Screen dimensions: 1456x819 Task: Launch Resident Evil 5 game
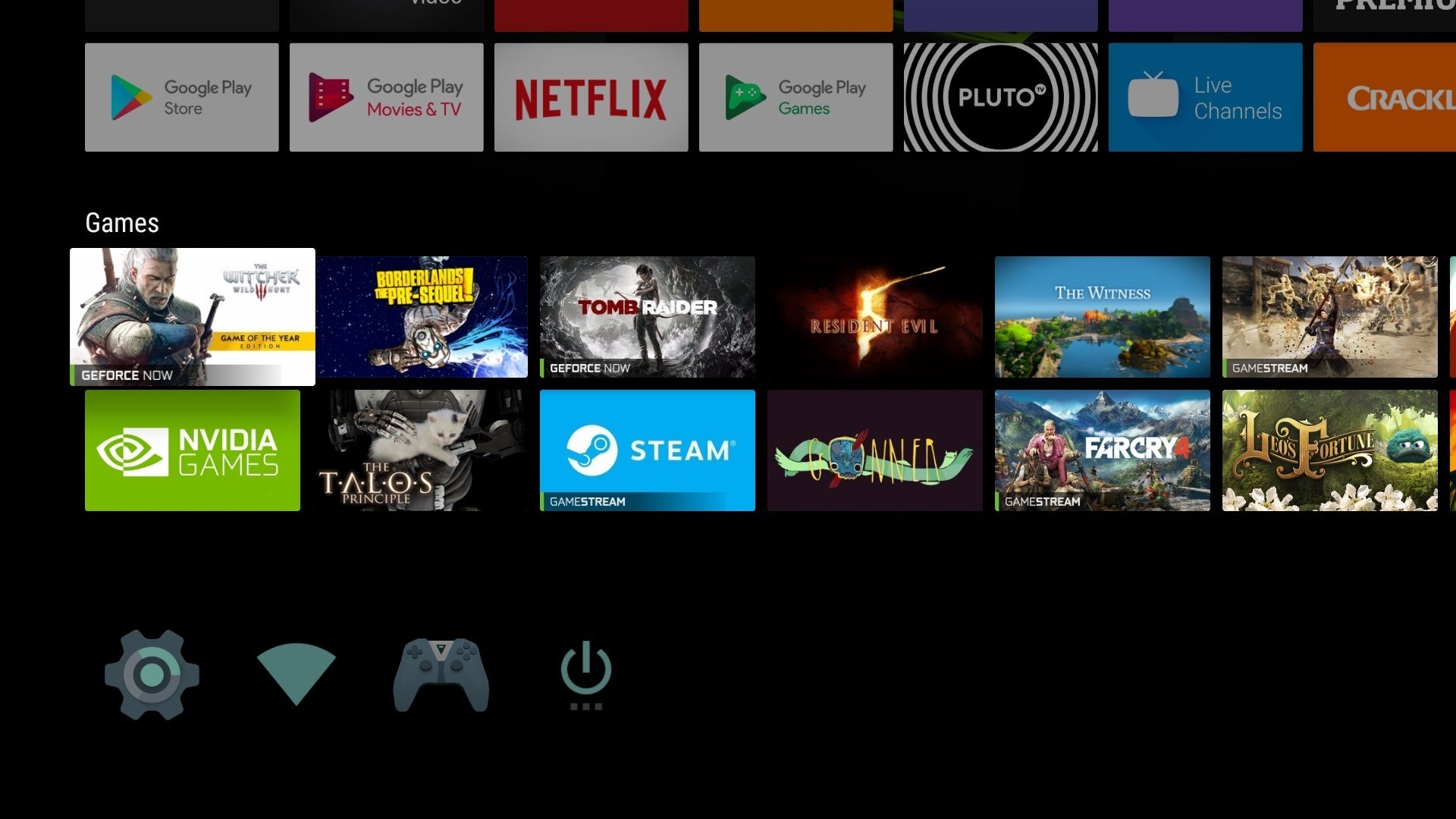[874, 316]
